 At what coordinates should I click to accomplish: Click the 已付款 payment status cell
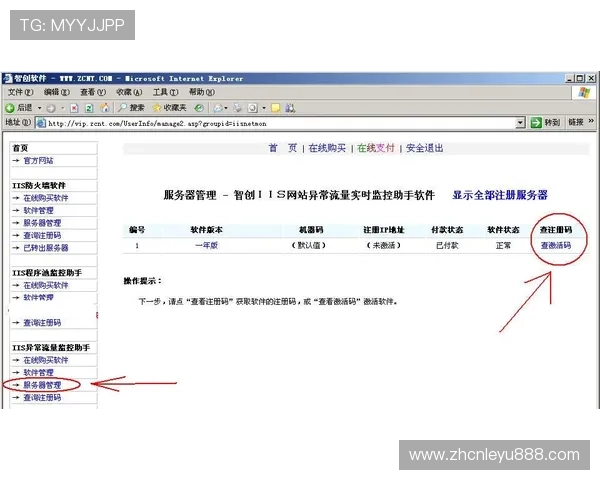tap(447, 245)
